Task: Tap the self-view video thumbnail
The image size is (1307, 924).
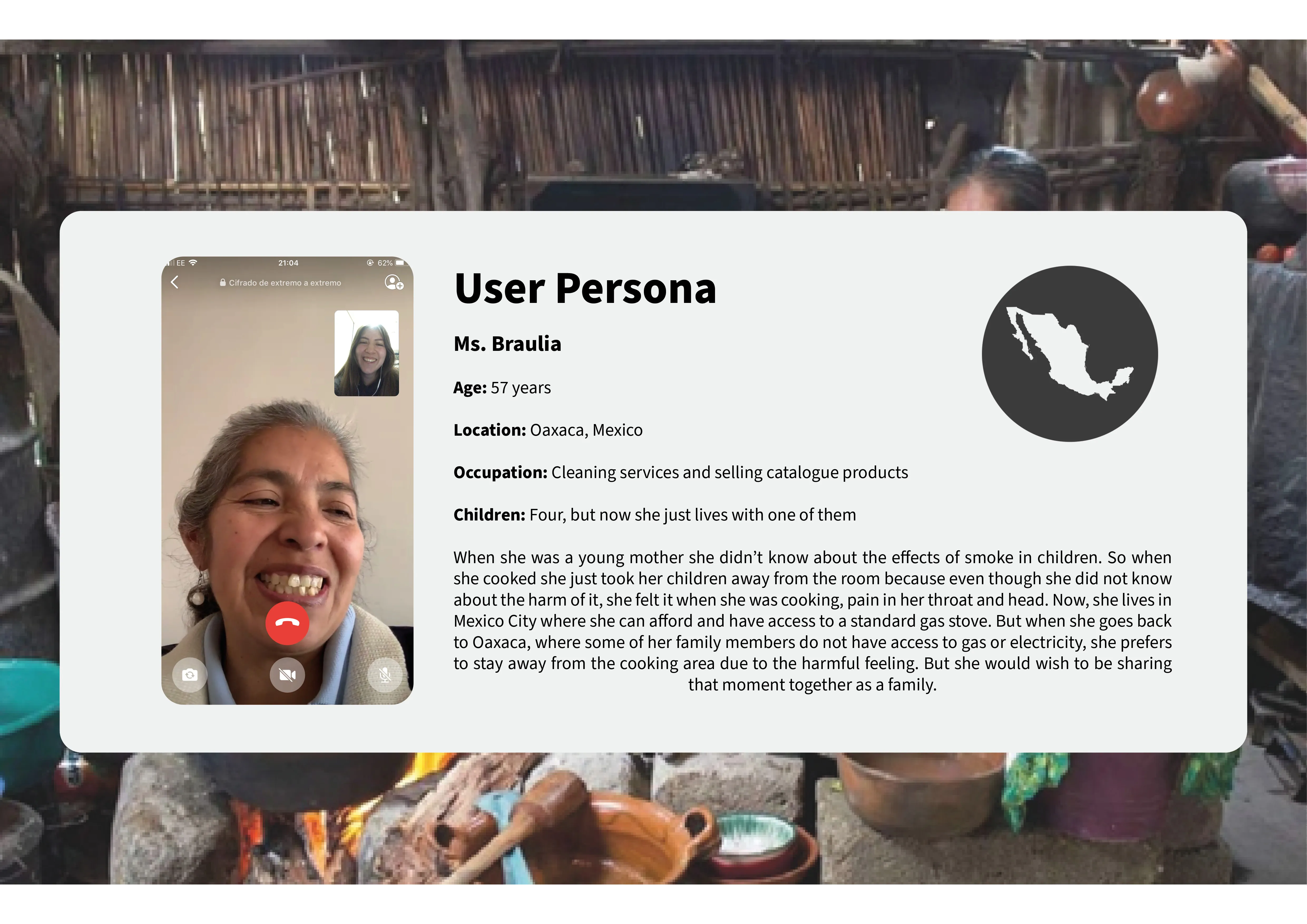Action: coord(367,353)
